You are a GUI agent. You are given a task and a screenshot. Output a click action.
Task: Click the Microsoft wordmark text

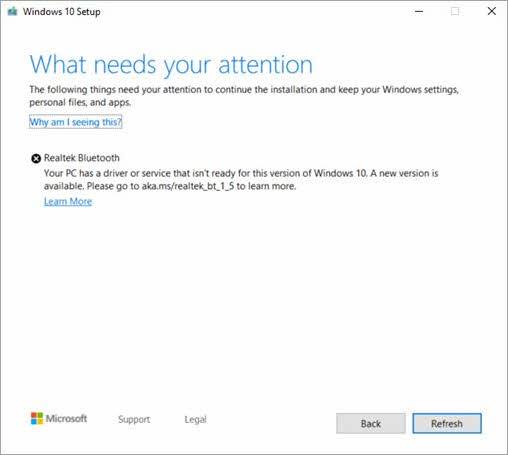tap(66, 418)
